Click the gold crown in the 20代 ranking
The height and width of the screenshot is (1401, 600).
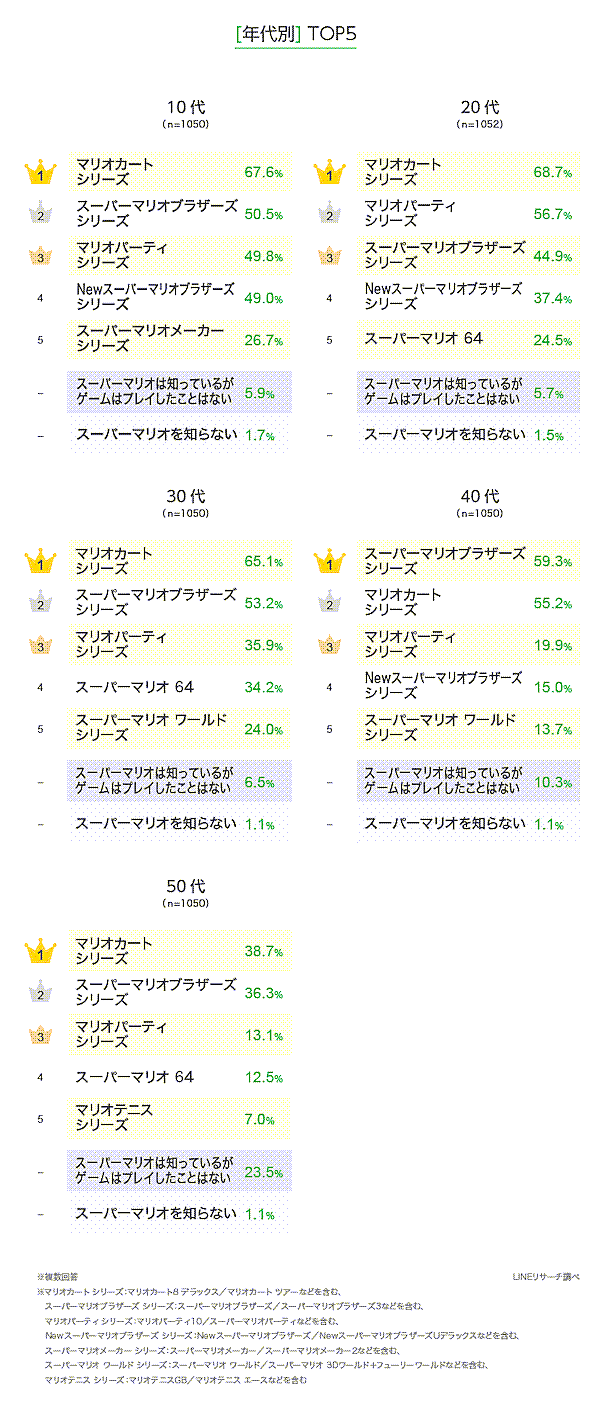[329, 173]
